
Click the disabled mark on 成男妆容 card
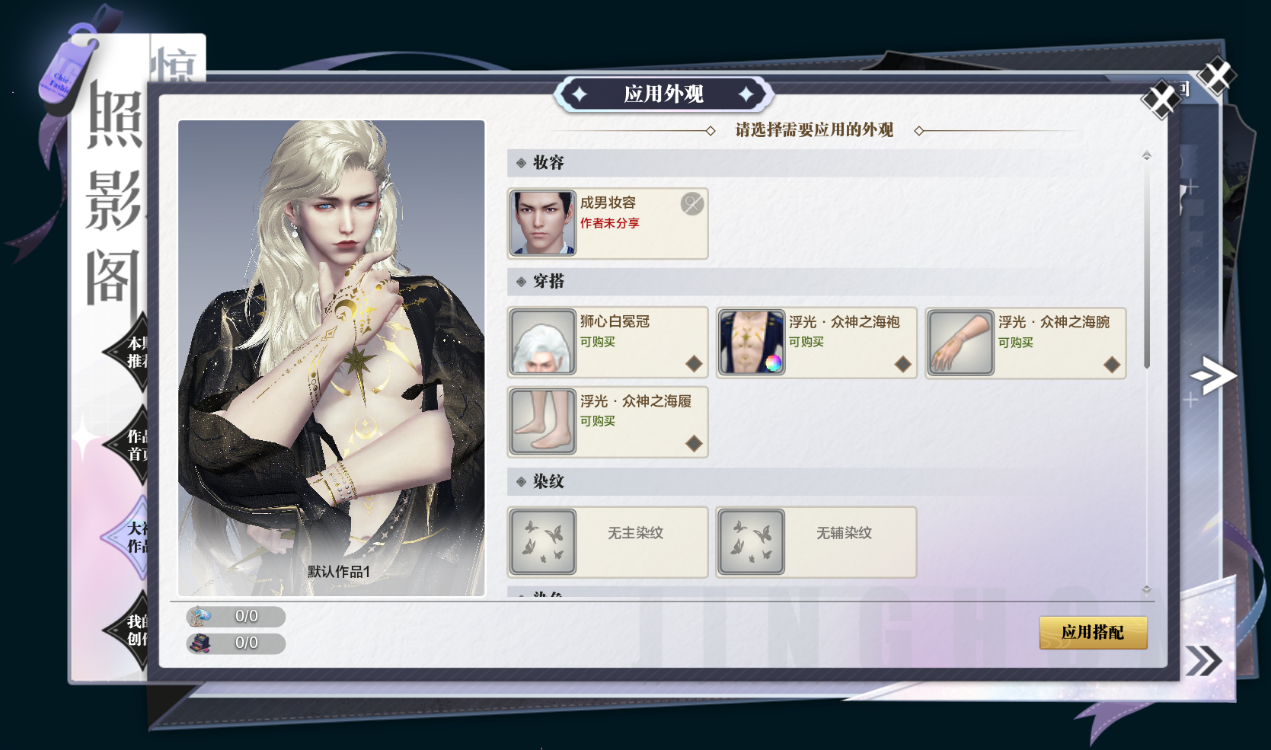pos(692,204)
